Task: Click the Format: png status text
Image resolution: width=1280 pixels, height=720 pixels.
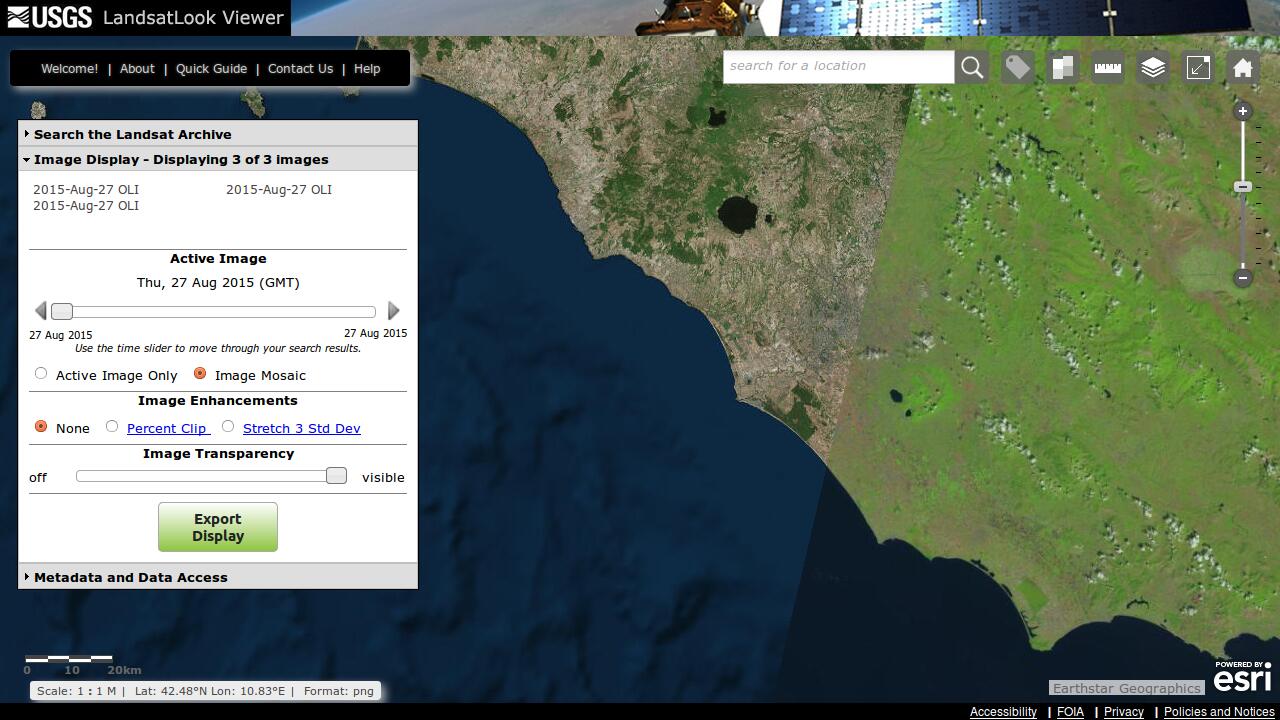Action: point(339,691)
